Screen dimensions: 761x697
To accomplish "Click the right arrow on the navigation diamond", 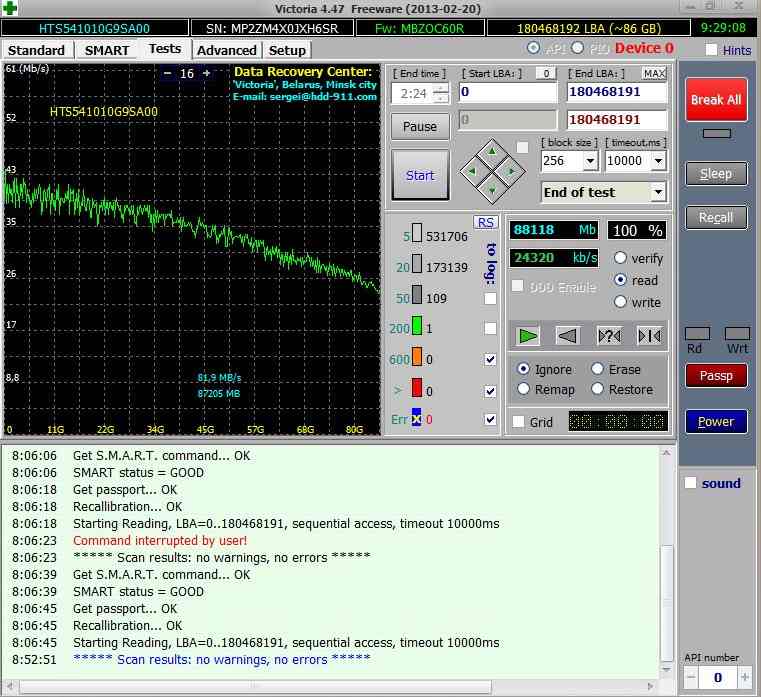I will click(510, 171).
